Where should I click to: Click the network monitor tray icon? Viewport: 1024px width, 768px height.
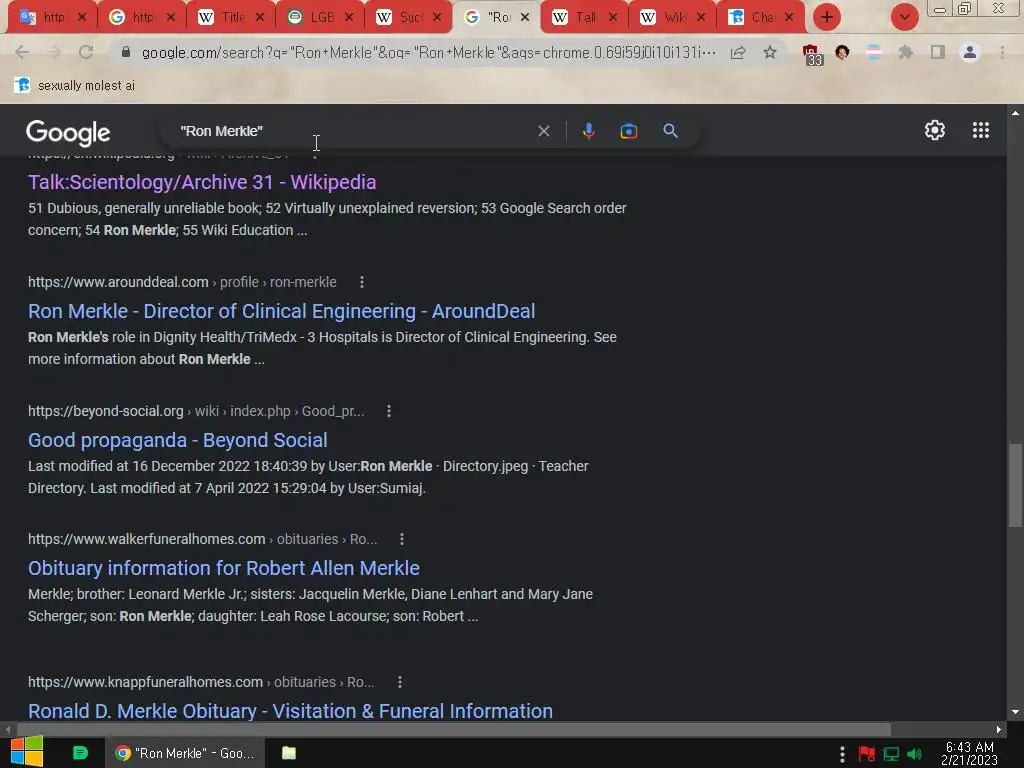coord(891,754)
